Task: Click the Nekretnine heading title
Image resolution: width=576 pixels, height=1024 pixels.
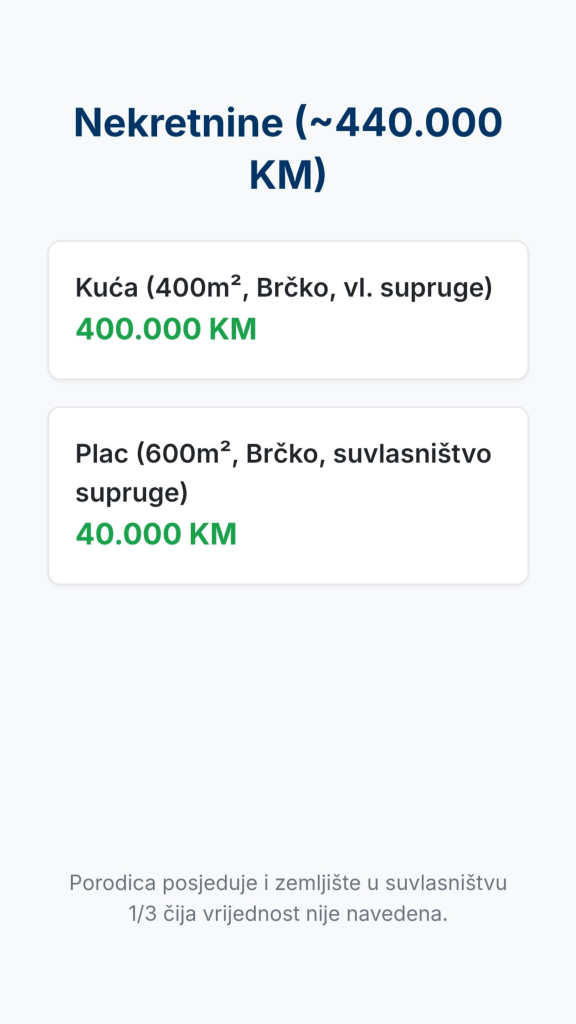Action: (x=288, y=148)
